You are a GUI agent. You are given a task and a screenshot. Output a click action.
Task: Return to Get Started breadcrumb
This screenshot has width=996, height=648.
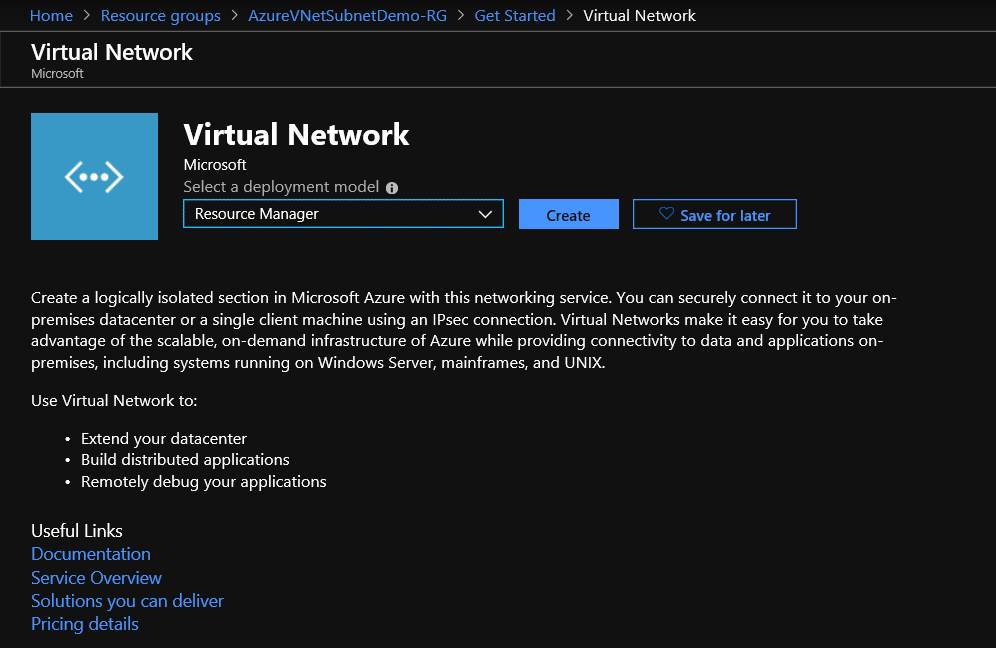point(515,15)
